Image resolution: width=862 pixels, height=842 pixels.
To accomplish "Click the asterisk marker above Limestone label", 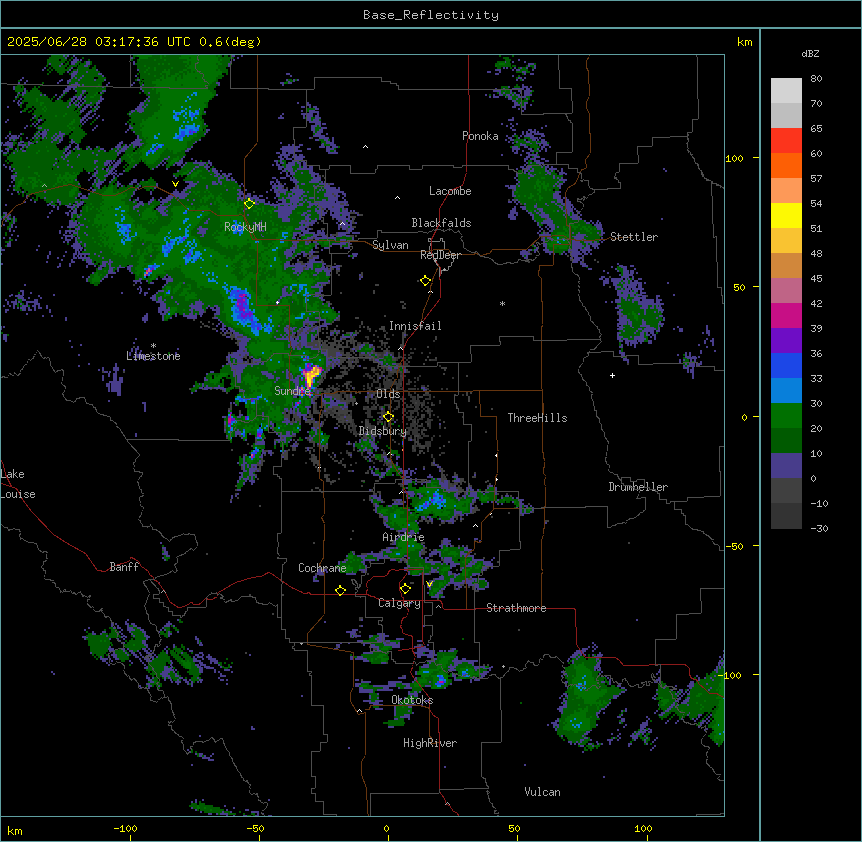I will click(x=153, y=346).
